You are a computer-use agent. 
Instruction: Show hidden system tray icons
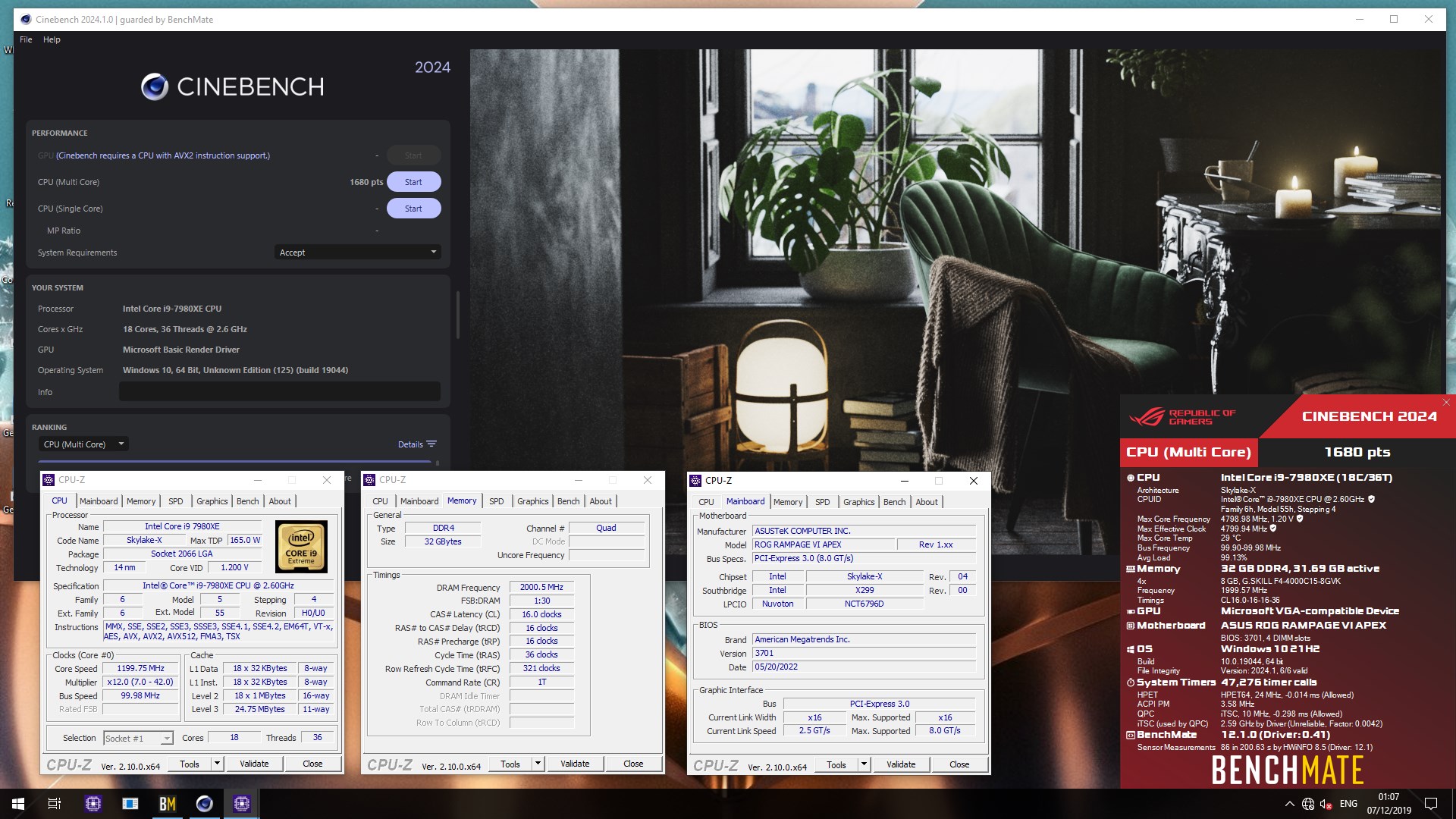point(1289,804)
